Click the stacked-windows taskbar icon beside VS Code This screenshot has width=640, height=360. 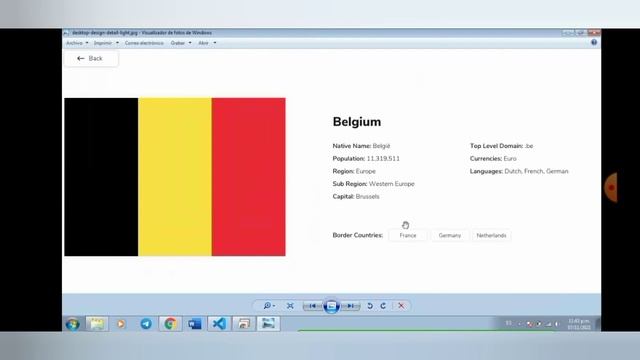coord(244,324)
